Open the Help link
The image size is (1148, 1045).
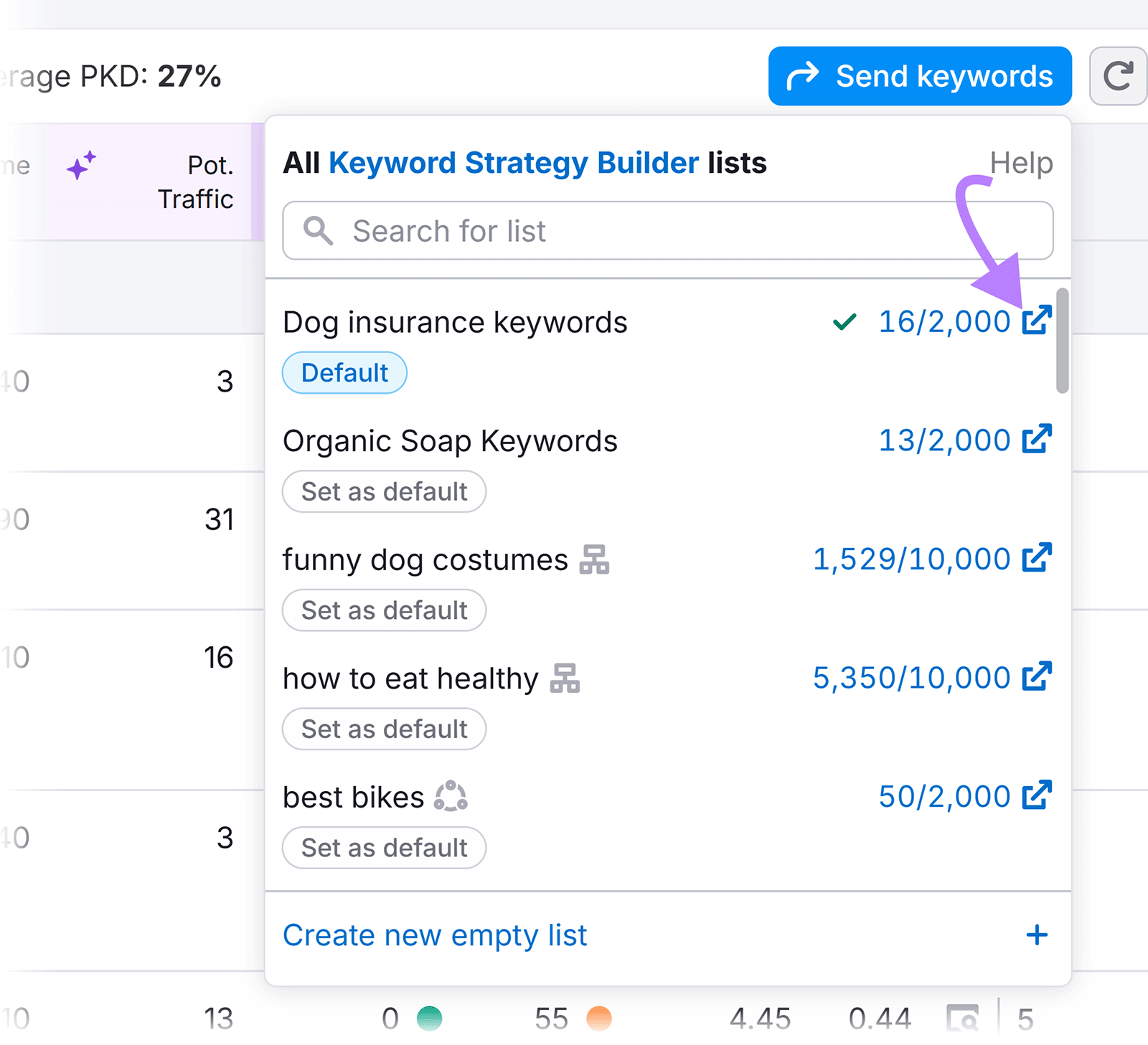pos(1022,163)
